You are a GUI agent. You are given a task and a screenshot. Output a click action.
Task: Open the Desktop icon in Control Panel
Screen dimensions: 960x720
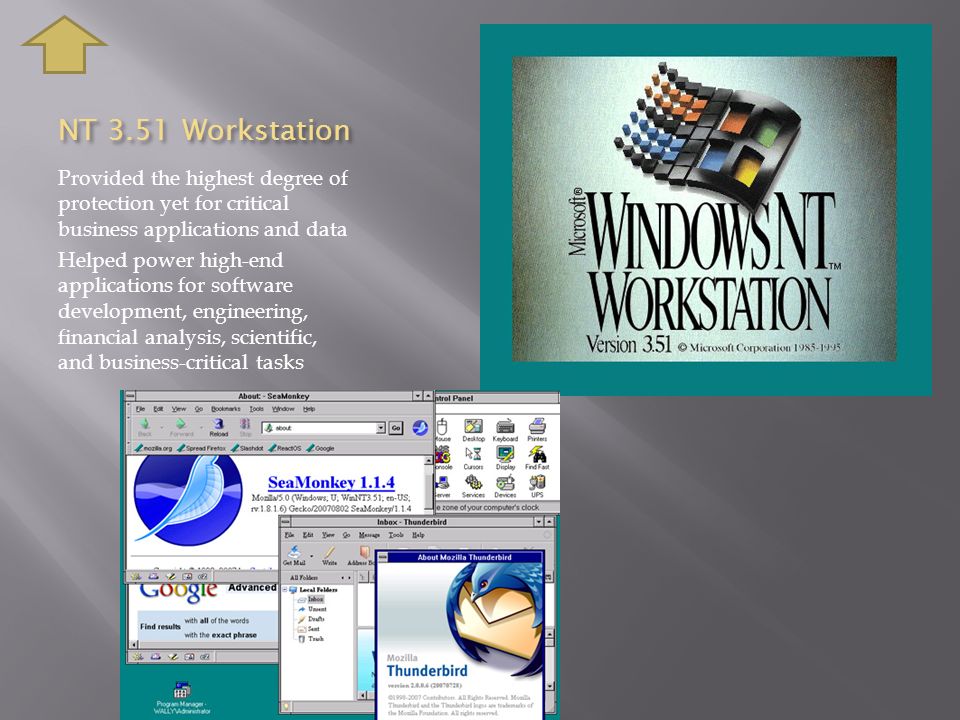click(473, 430)
